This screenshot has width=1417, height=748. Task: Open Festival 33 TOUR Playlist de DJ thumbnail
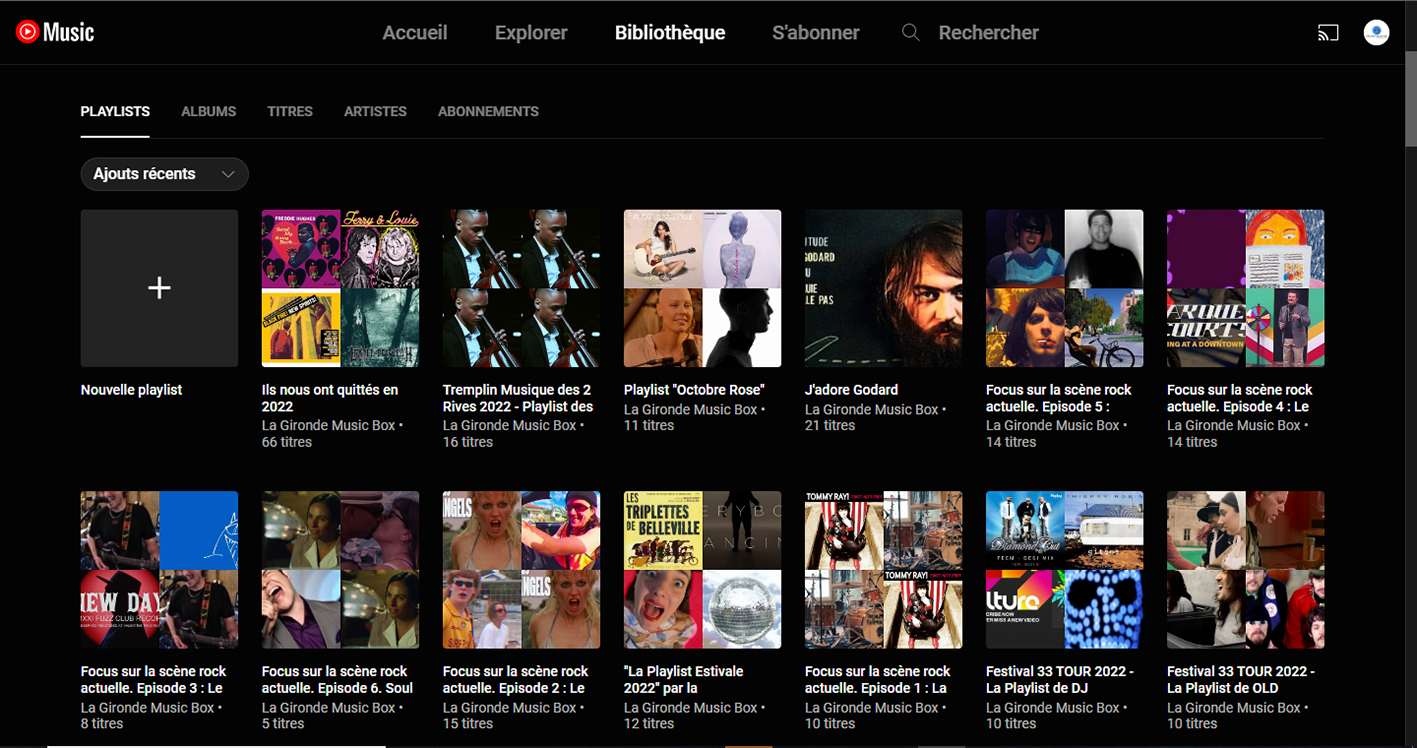[1064, 570]
